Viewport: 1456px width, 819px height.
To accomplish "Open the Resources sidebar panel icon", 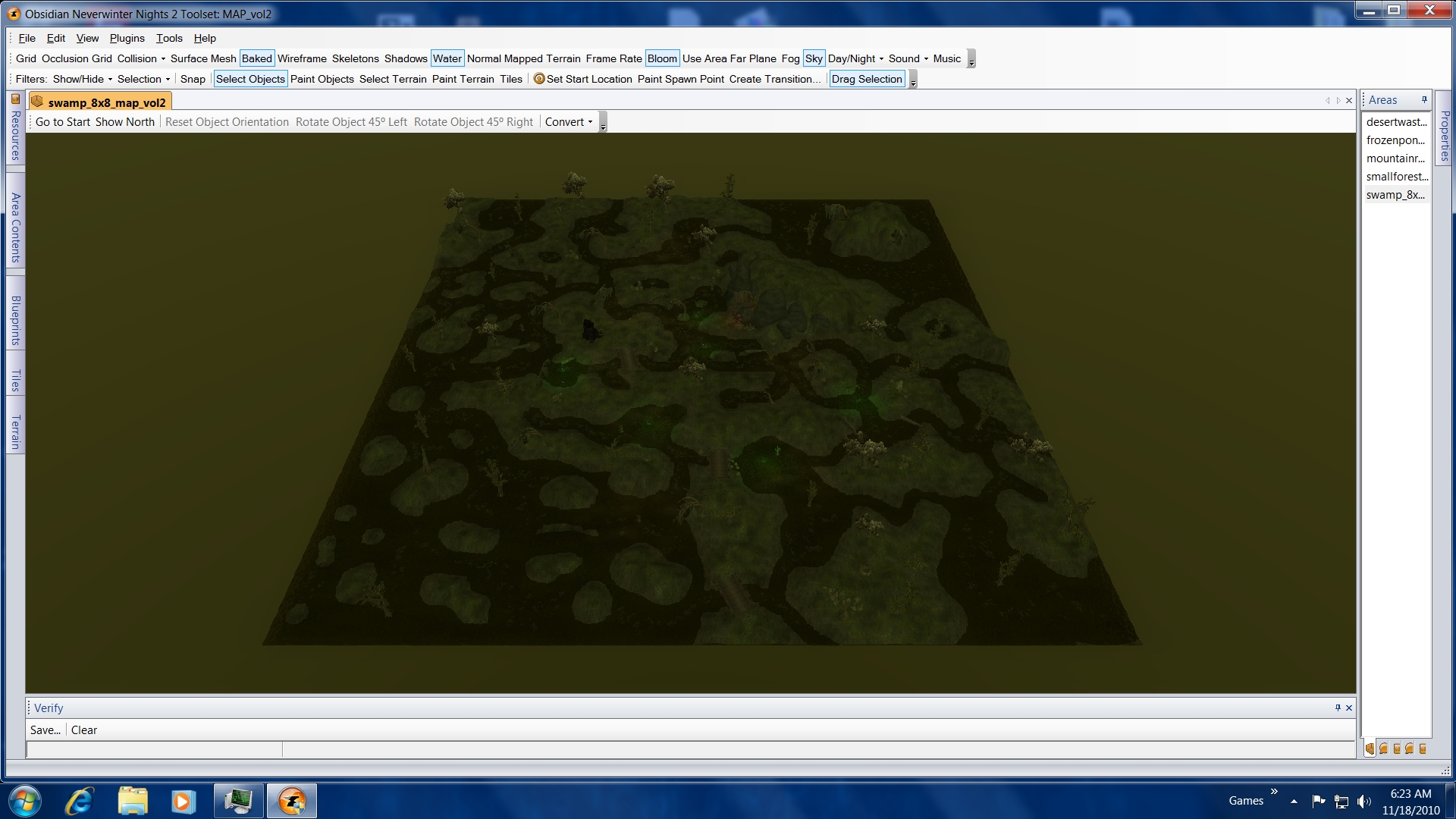I will pyautogui.click(x=15, y=99).
